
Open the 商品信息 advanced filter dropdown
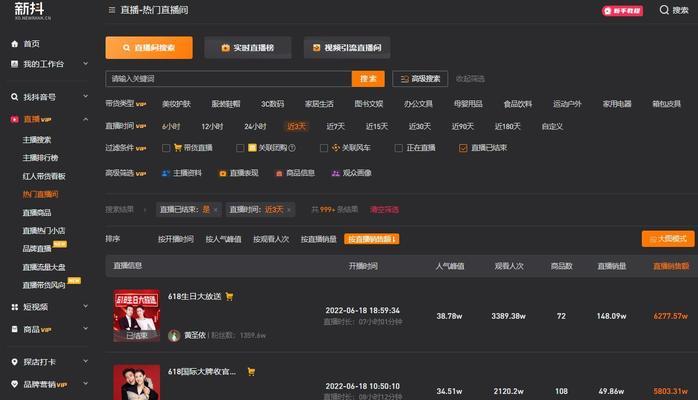295,173
